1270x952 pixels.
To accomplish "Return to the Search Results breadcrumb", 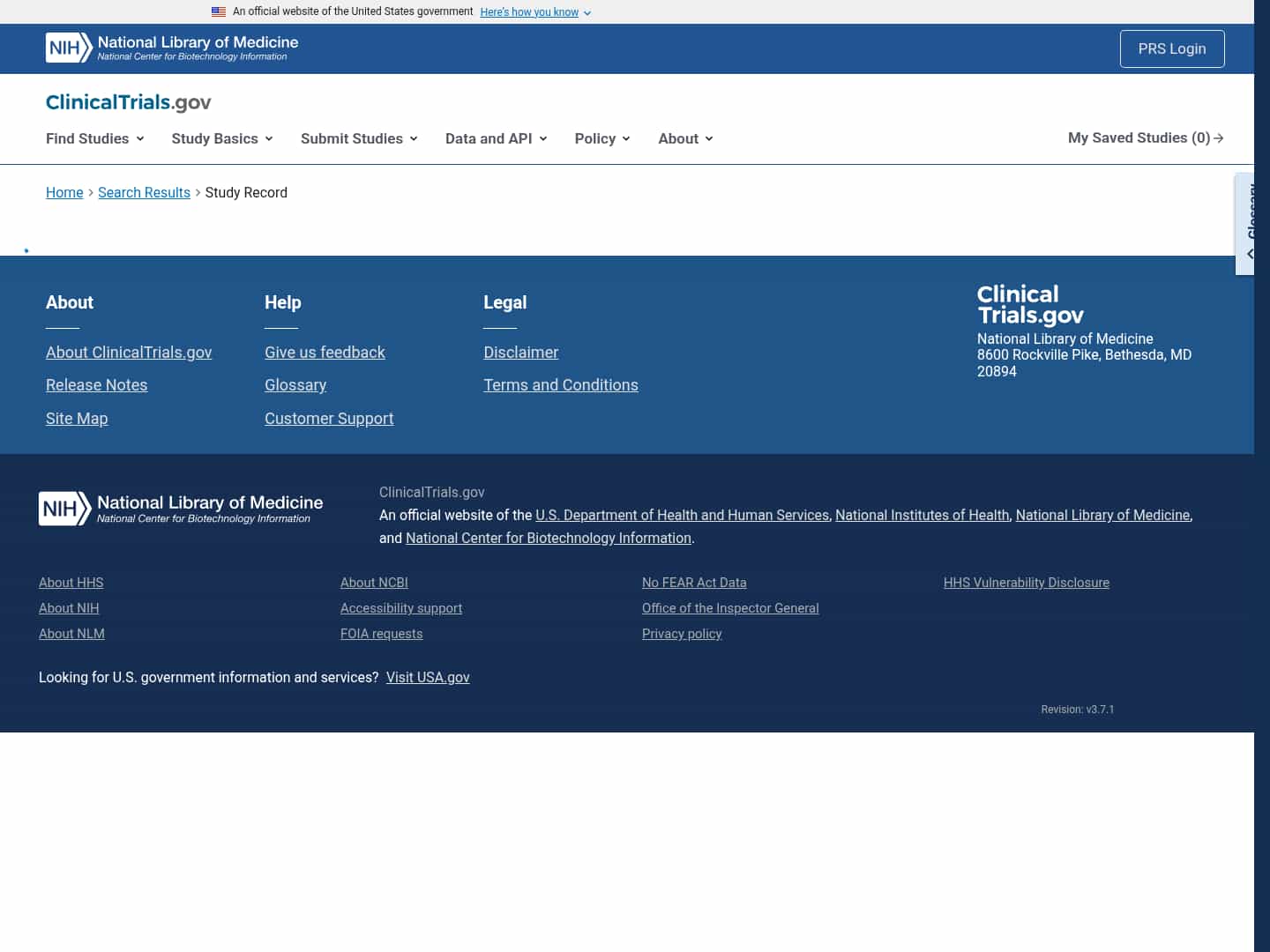I will [144, 192].
